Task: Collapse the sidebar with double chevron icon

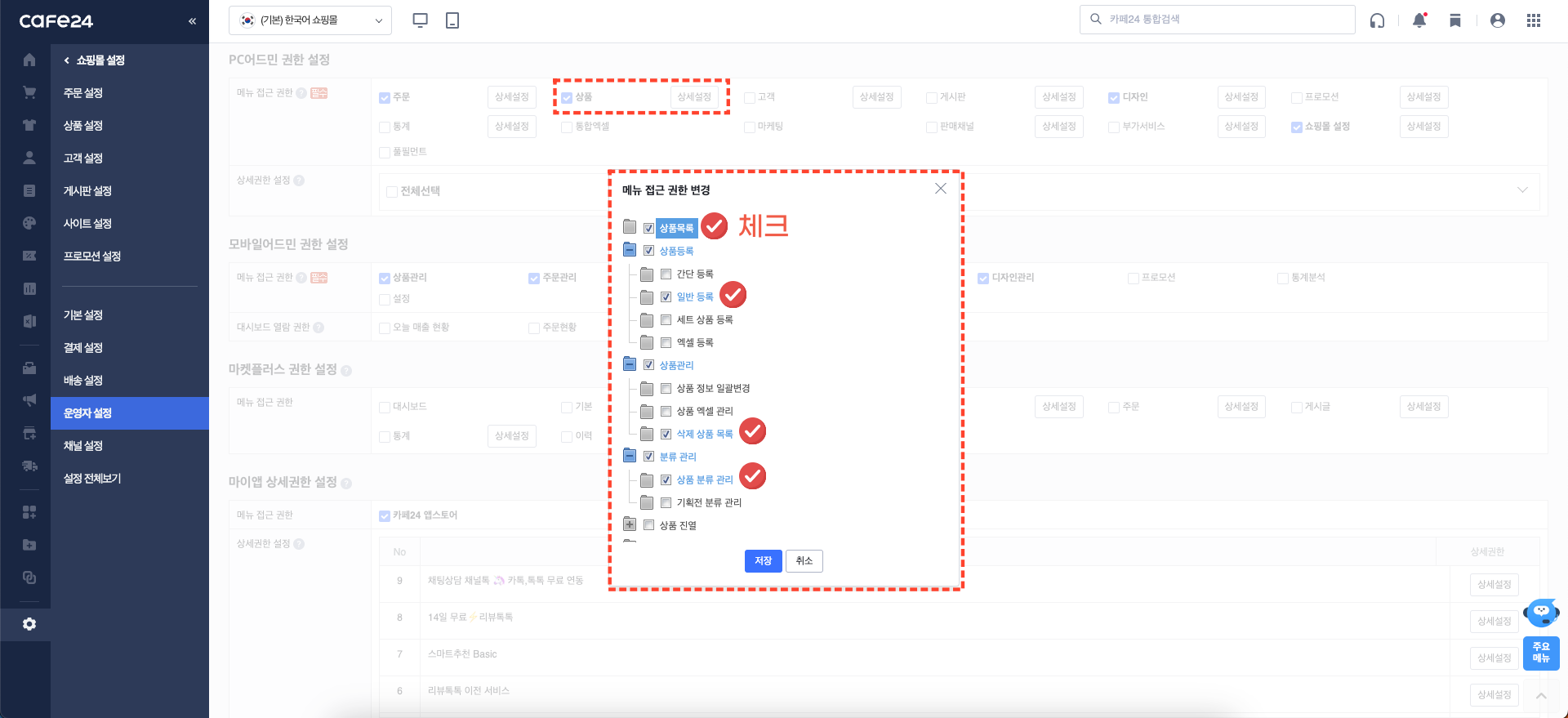Action: click(x=193, y=21)
